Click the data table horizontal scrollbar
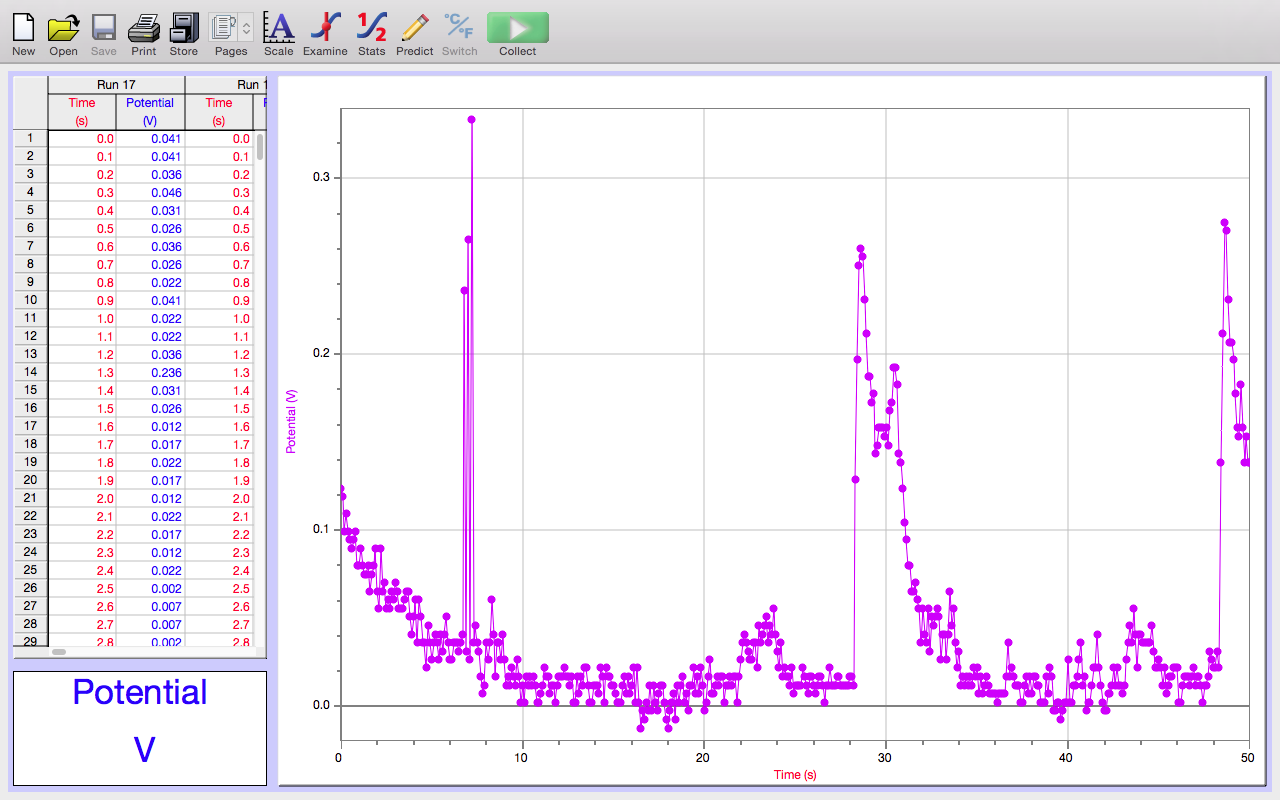Viewport: 1280px width, 800px height. tap(59, 652)
